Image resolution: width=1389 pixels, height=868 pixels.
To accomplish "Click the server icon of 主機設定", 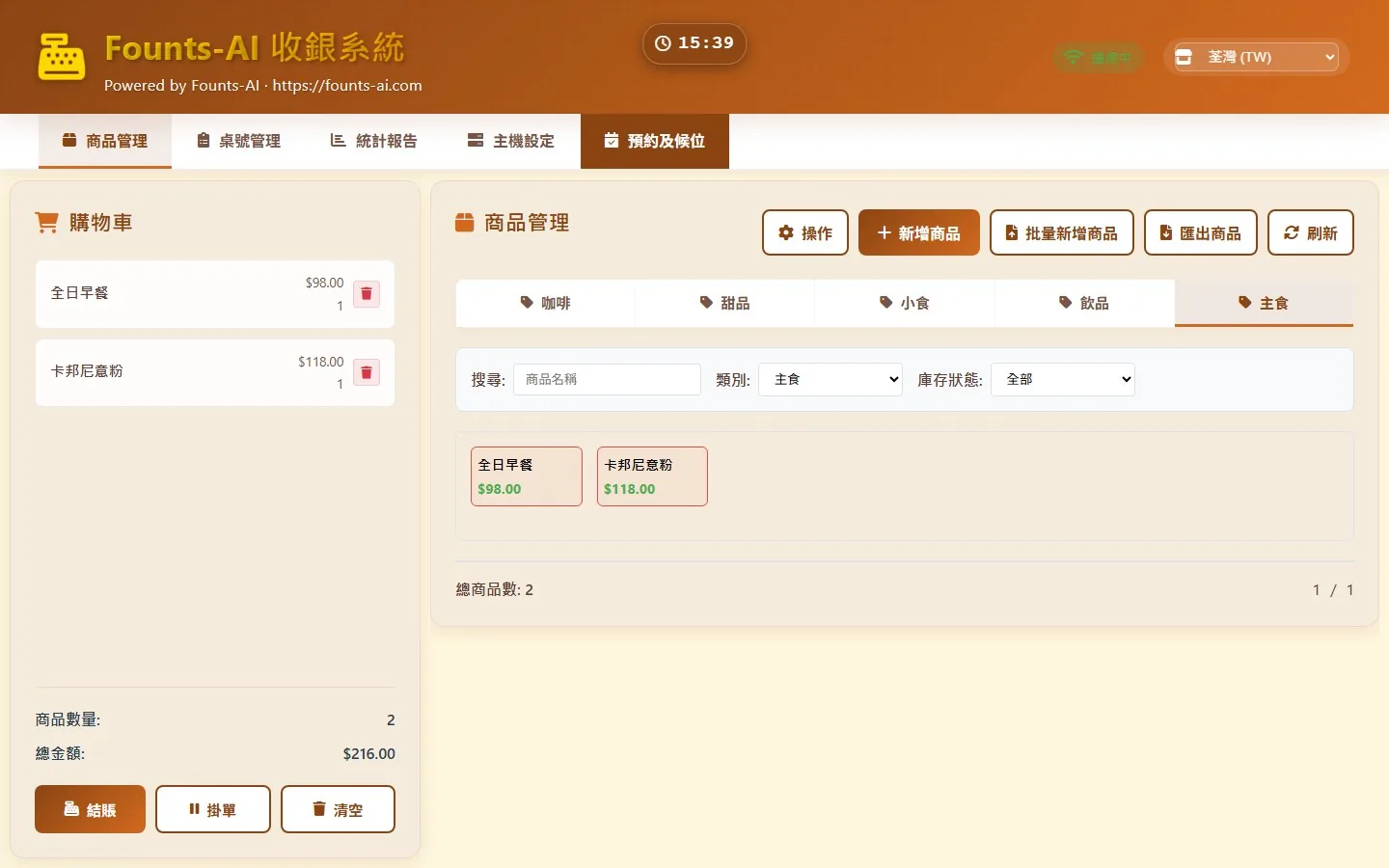I will (x=476, y=141).
